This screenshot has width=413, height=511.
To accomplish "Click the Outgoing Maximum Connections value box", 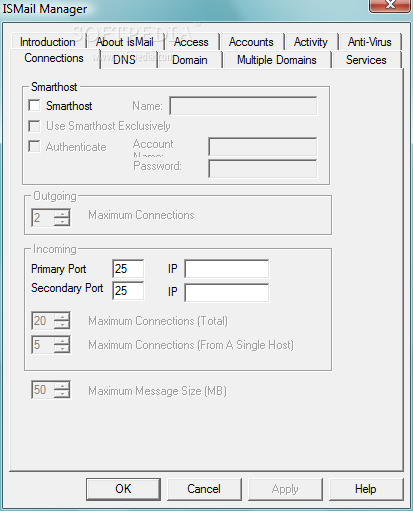I will 43,218.
